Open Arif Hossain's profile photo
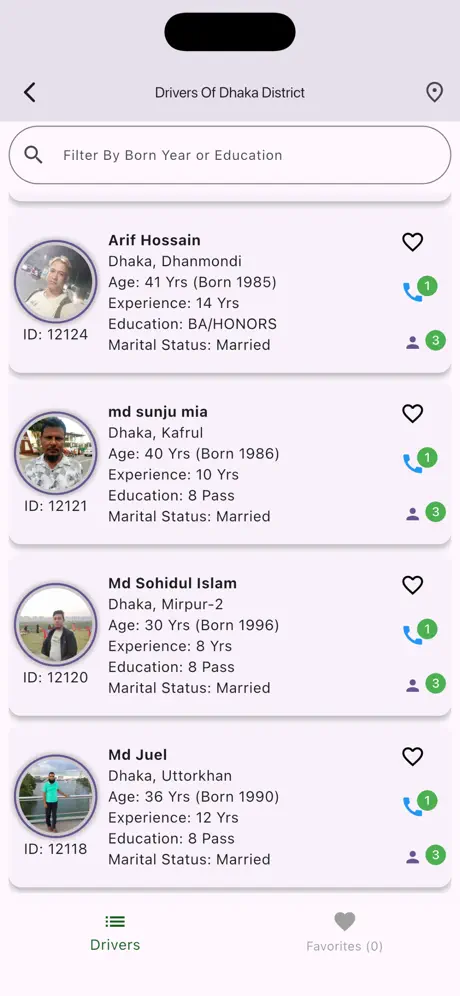The image size is (460, 996). (x=55, y=281)
